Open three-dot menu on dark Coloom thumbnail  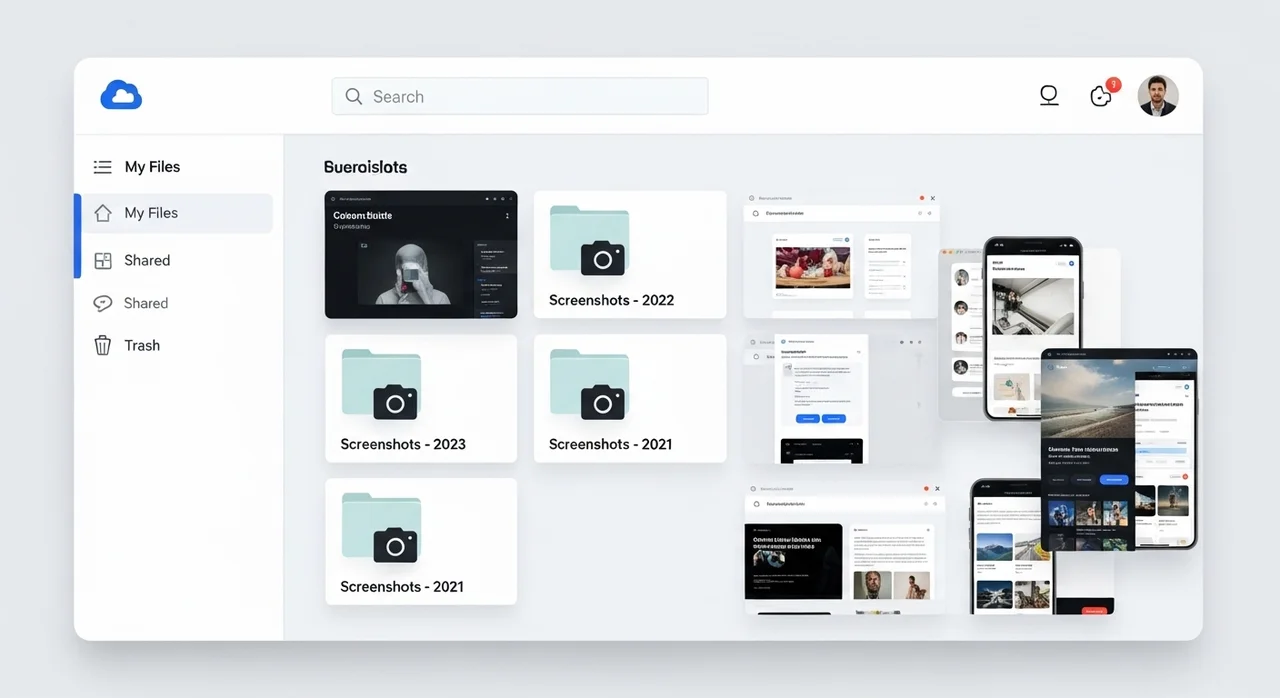507,216
